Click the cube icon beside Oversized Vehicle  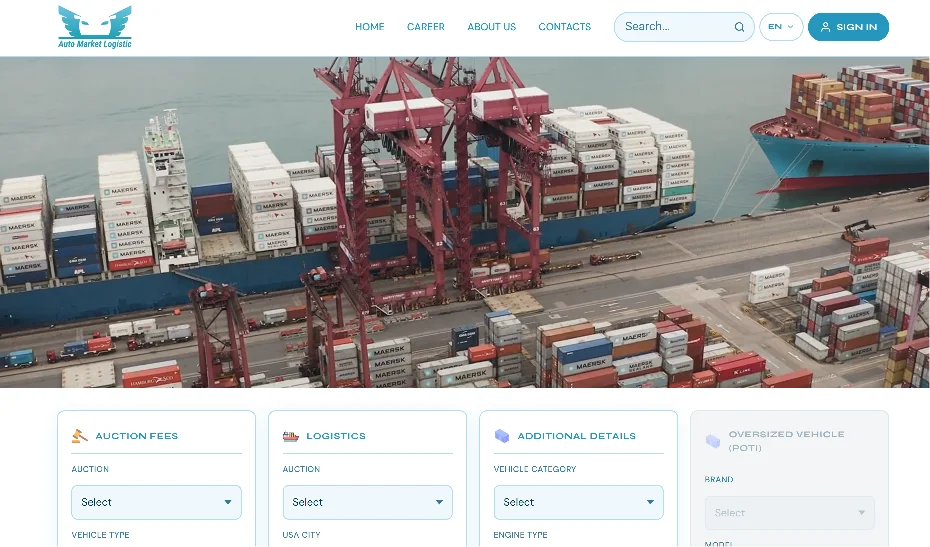713,441
